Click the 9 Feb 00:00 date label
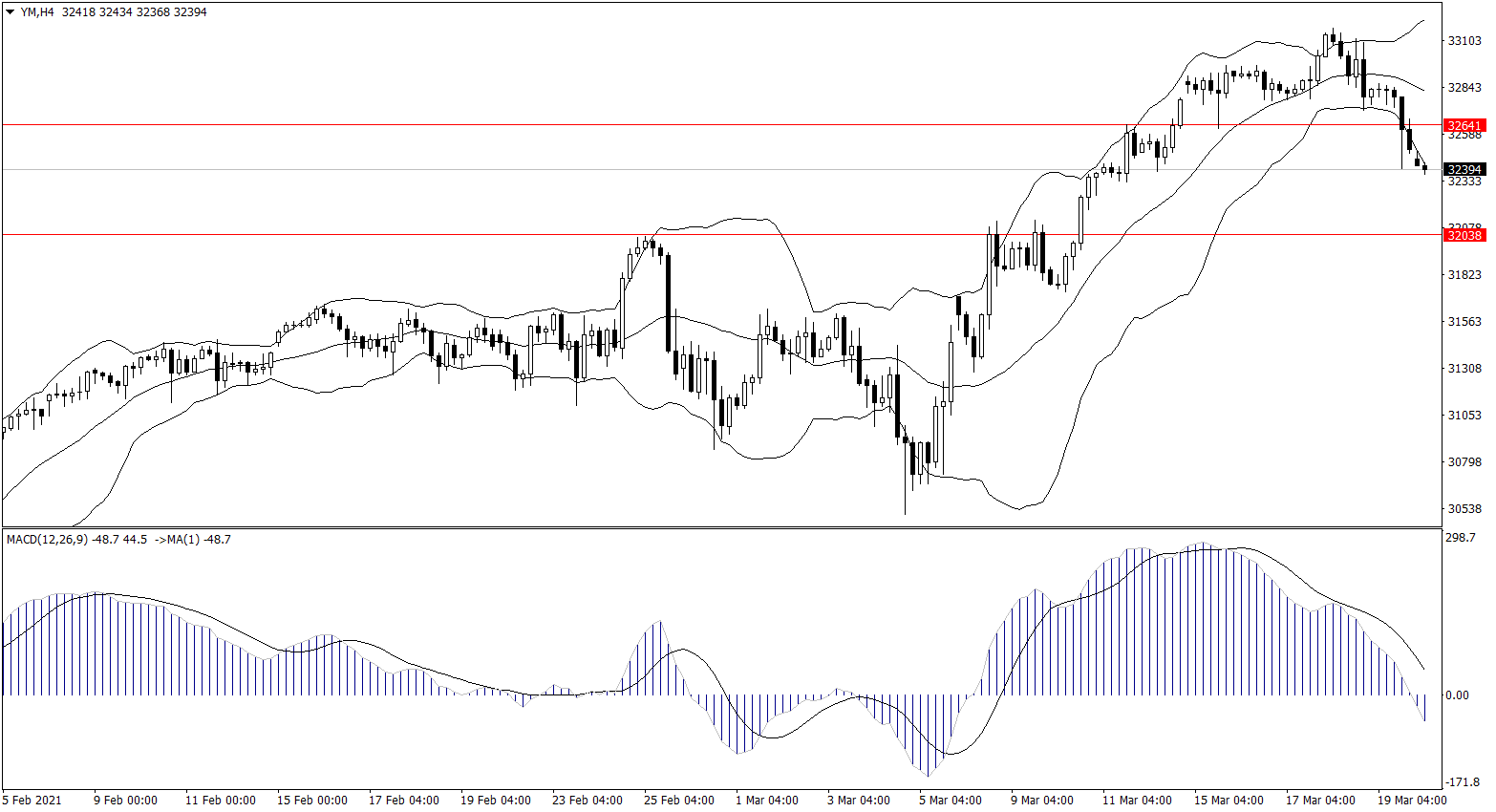1496x812 pixels. coord(125,800)
